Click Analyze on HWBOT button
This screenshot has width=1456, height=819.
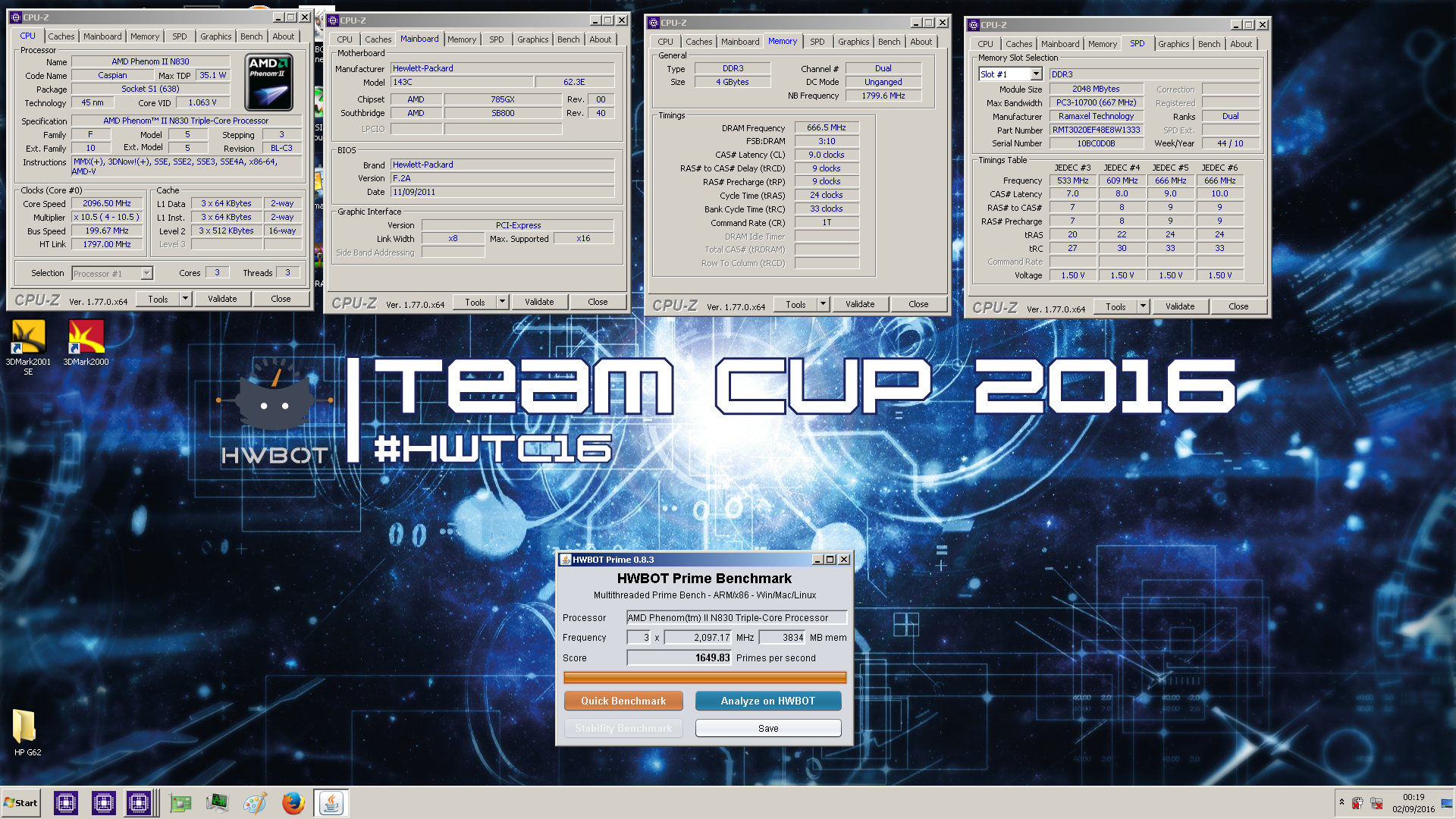click(x=767, y=701)
